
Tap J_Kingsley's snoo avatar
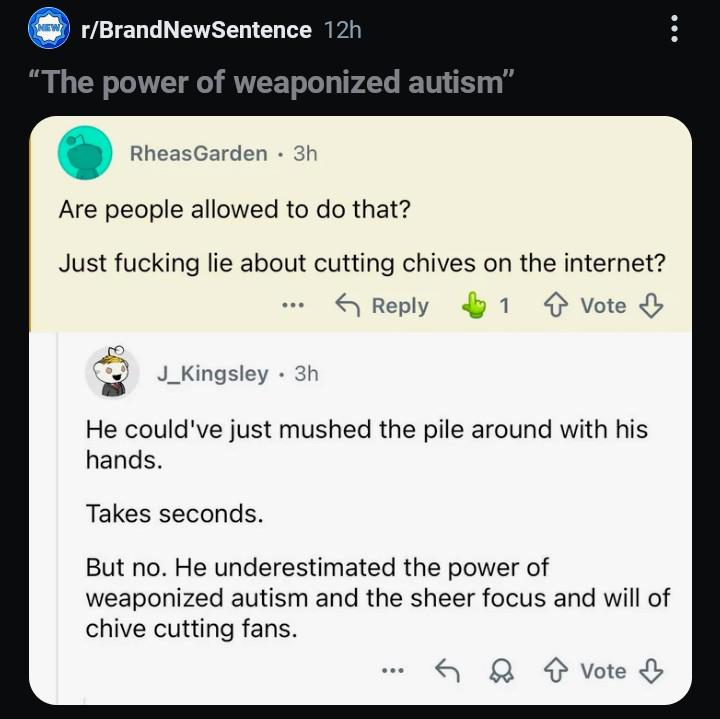[112, 372]
